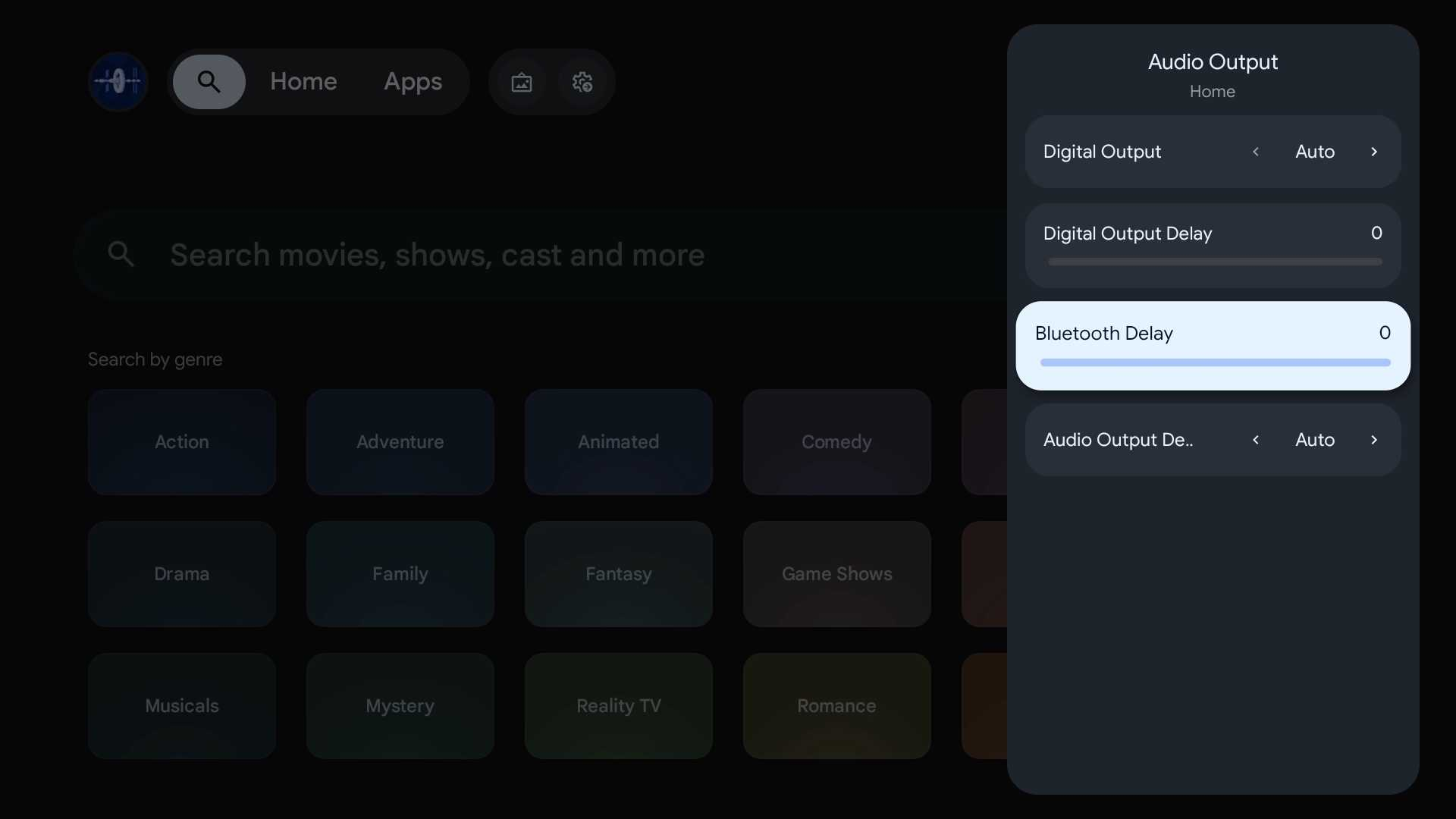1456x819 pixels.
Task: Open the Apps tab
Action: click(x=413, y=81)
